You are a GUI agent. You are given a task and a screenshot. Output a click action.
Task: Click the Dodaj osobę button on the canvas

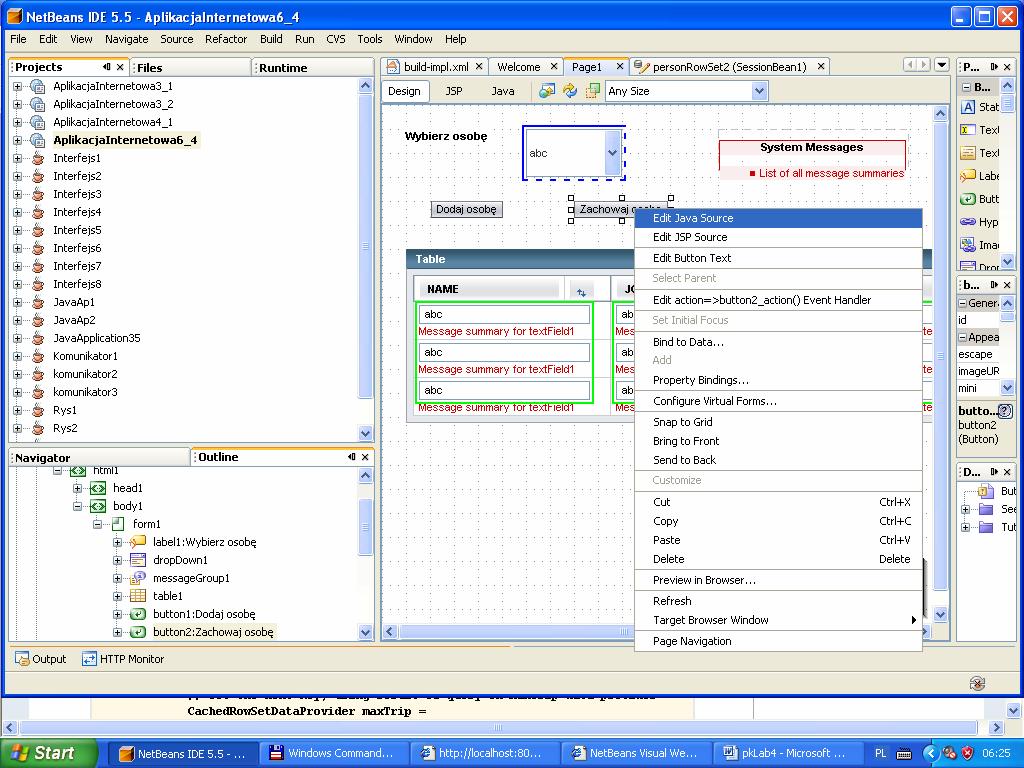click(466, 209)
